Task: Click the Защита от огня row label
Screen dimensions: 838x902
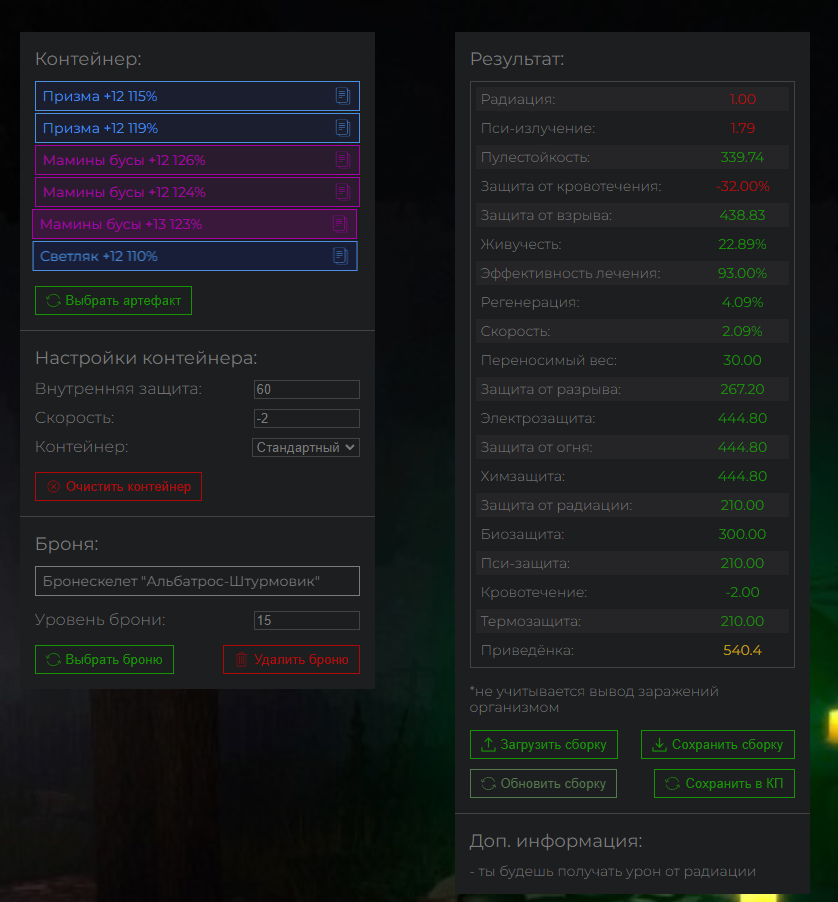Action: [x=537, y=447]
